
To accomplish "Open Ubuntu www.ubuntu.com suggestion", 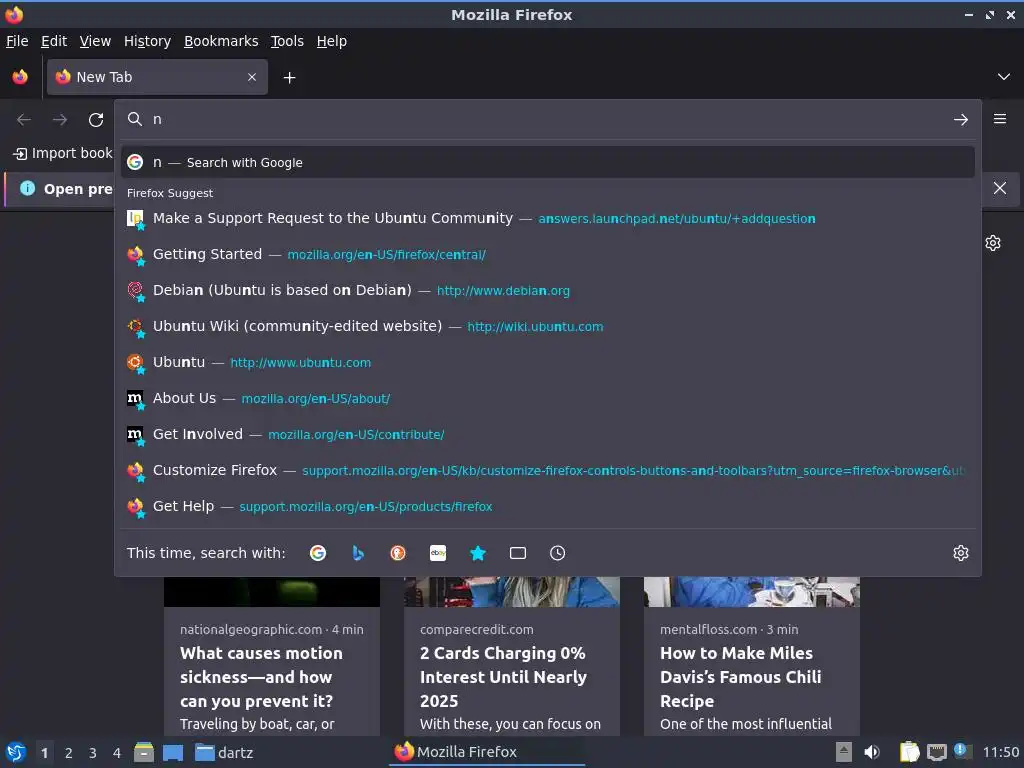I will (547, 362).
